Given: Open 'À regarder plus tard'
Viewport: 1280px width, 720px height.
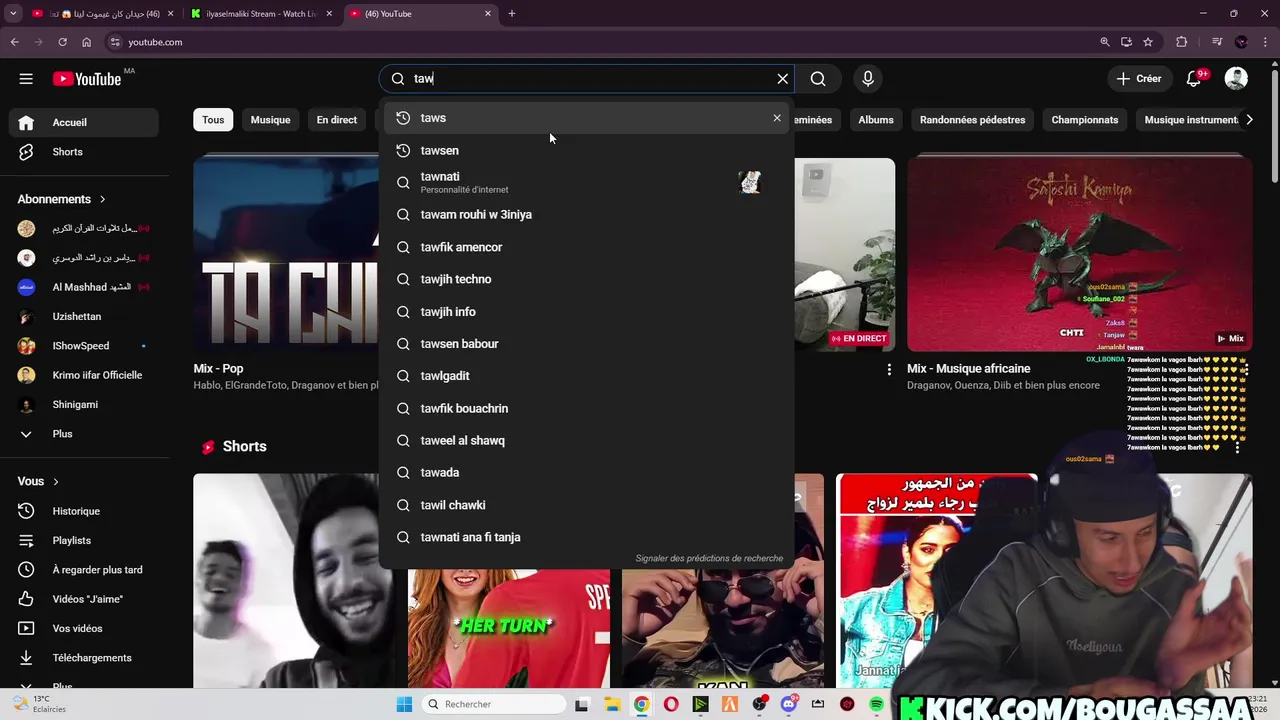Looking at the screenshot, I should pos(84,570).
